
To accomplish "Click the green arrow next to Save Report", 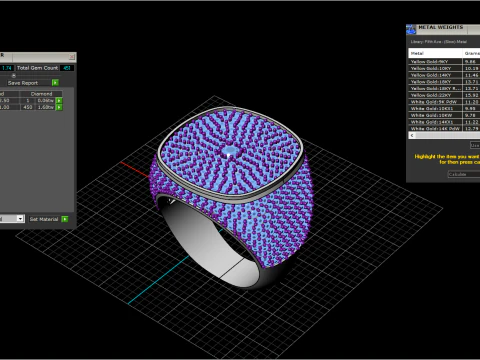I will coord(55,83).
